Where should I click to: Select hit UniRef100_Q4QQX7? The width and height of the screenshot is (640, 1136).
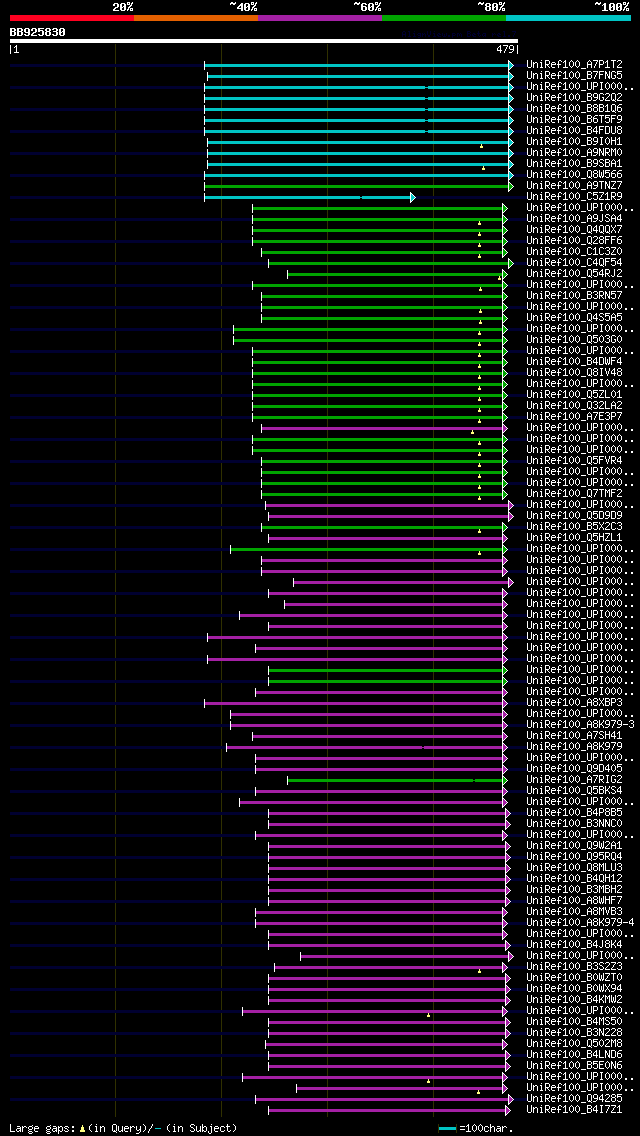pyautogui.click(x=574, y=230)
